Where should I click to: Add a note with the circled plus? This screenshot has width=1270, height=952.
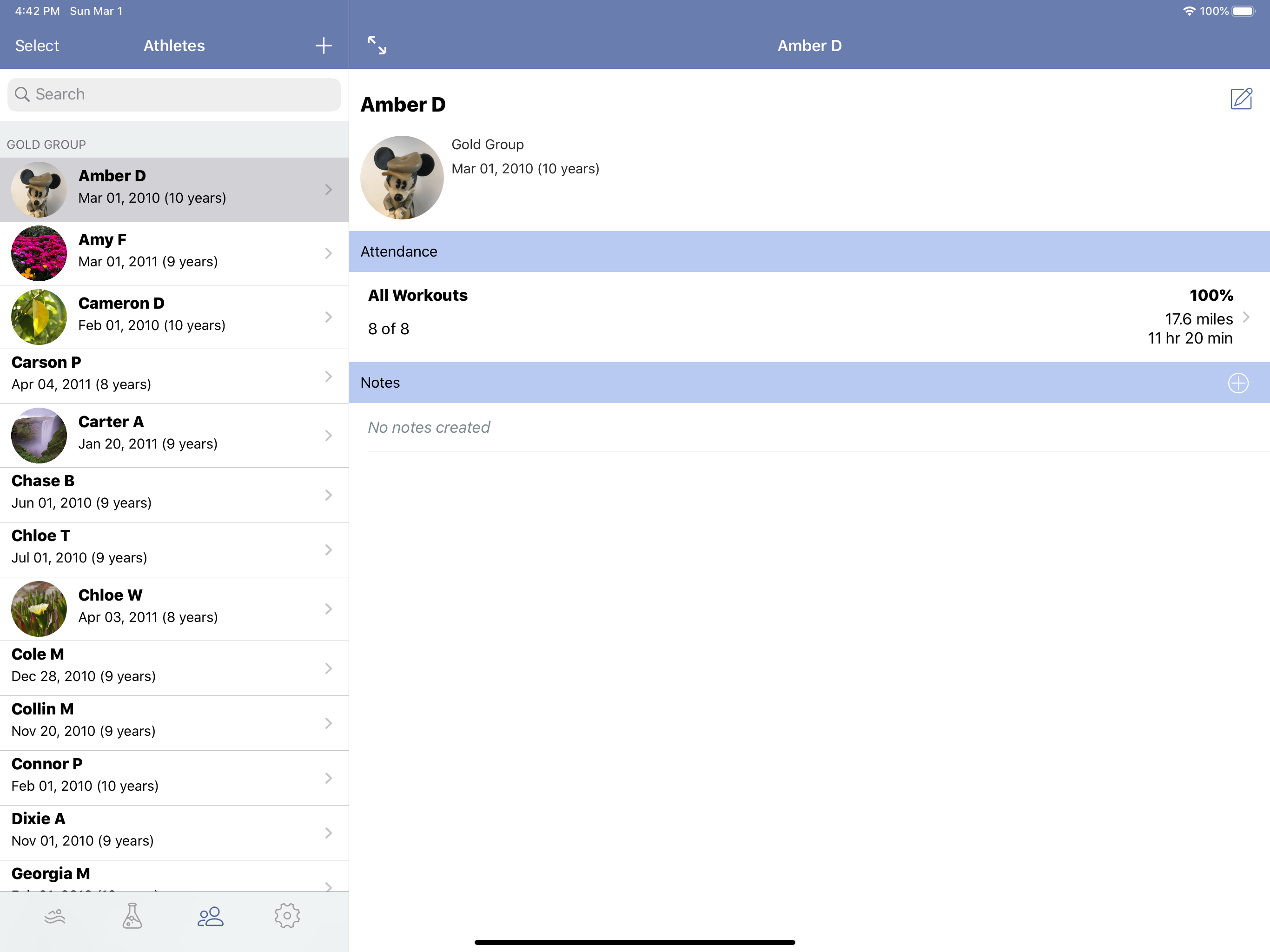[x=1238, y=383]
